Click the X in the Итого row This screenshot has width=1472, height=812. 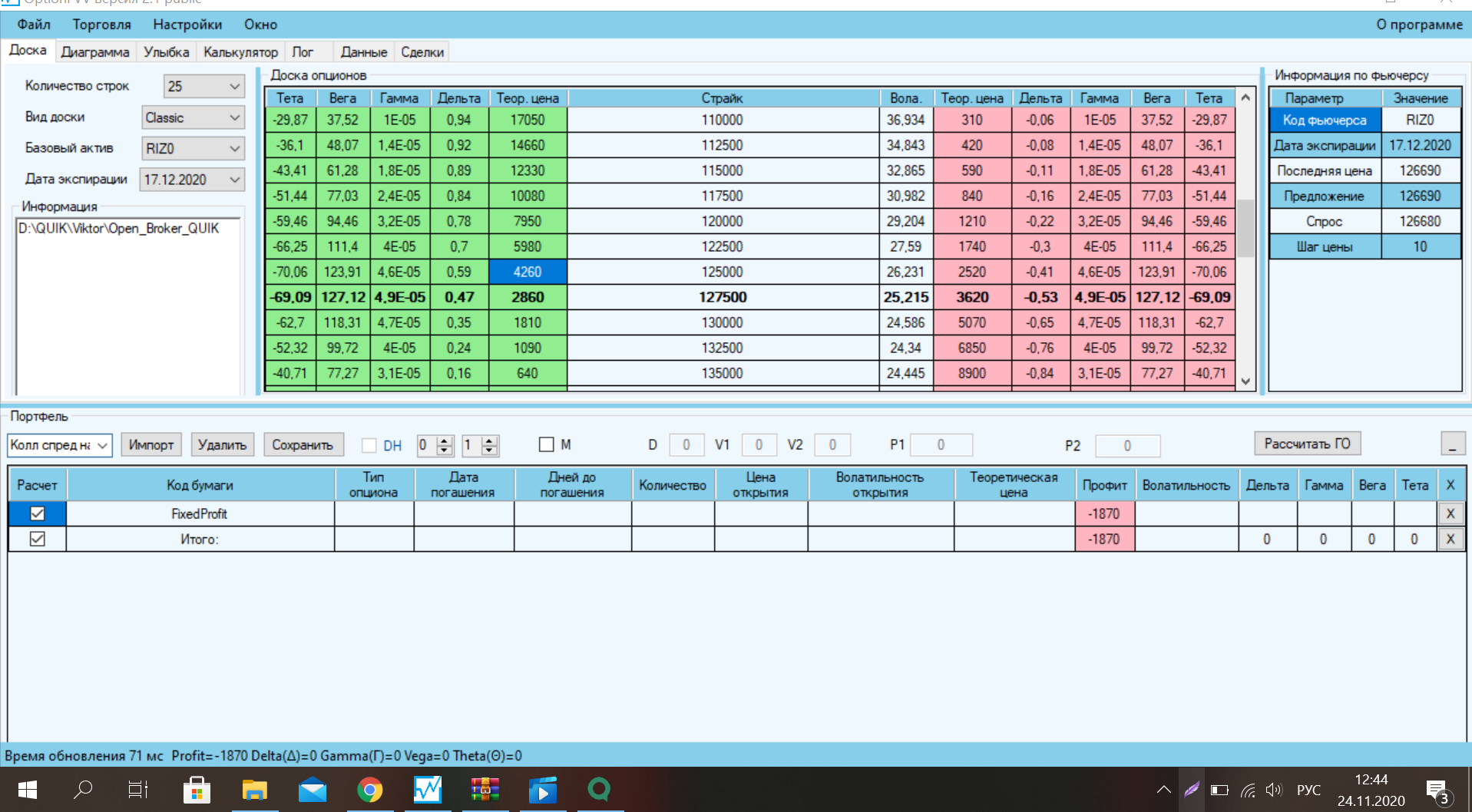1450,539
